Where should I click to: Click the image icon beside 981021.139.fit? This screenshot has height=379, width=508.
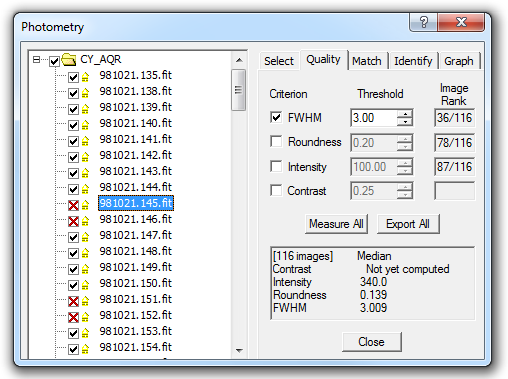(x=85, y=109)
